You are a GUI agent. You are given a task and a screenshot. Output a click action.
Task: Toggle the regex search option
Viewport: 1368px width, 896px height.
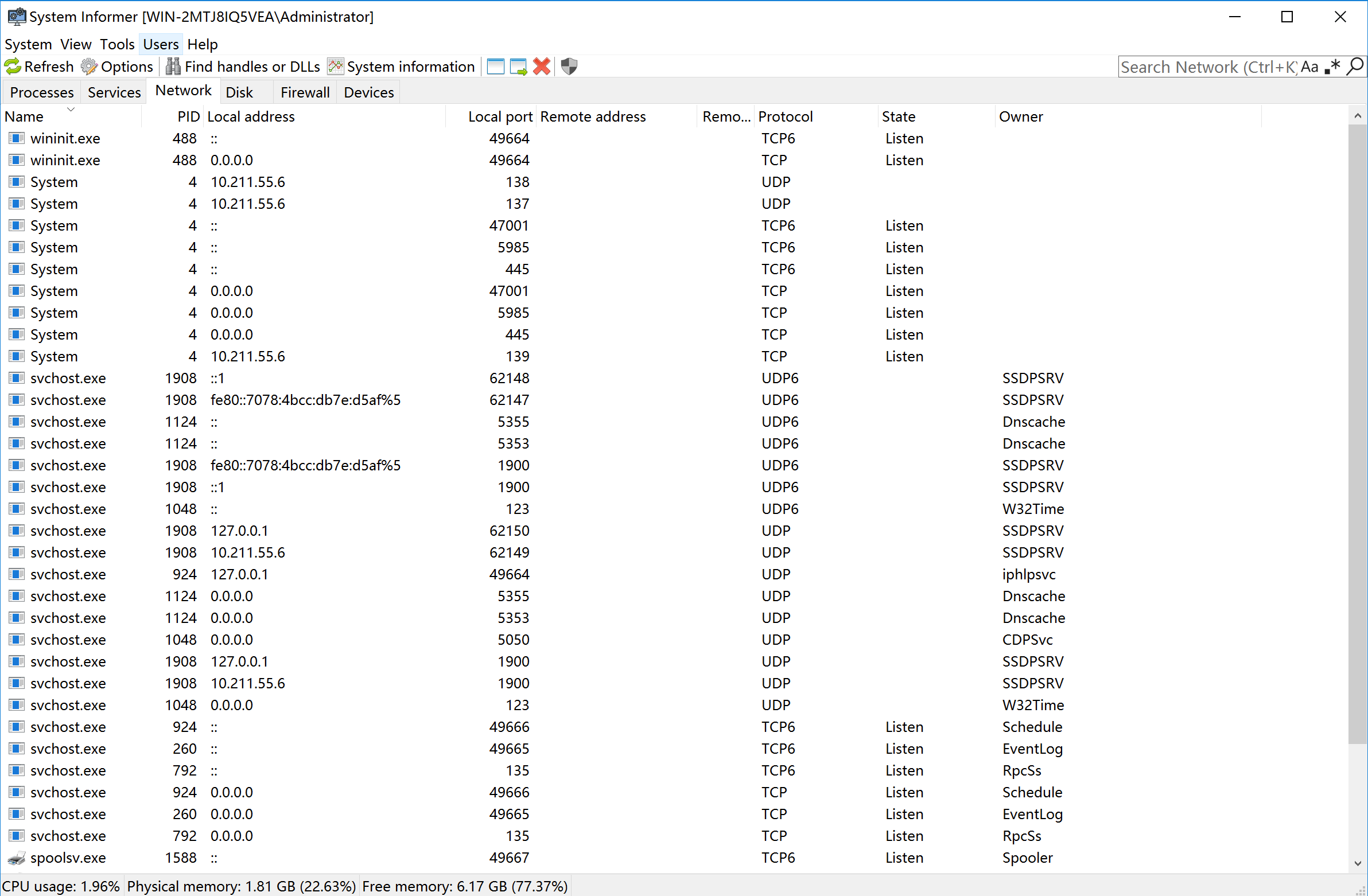[1332, 67]
